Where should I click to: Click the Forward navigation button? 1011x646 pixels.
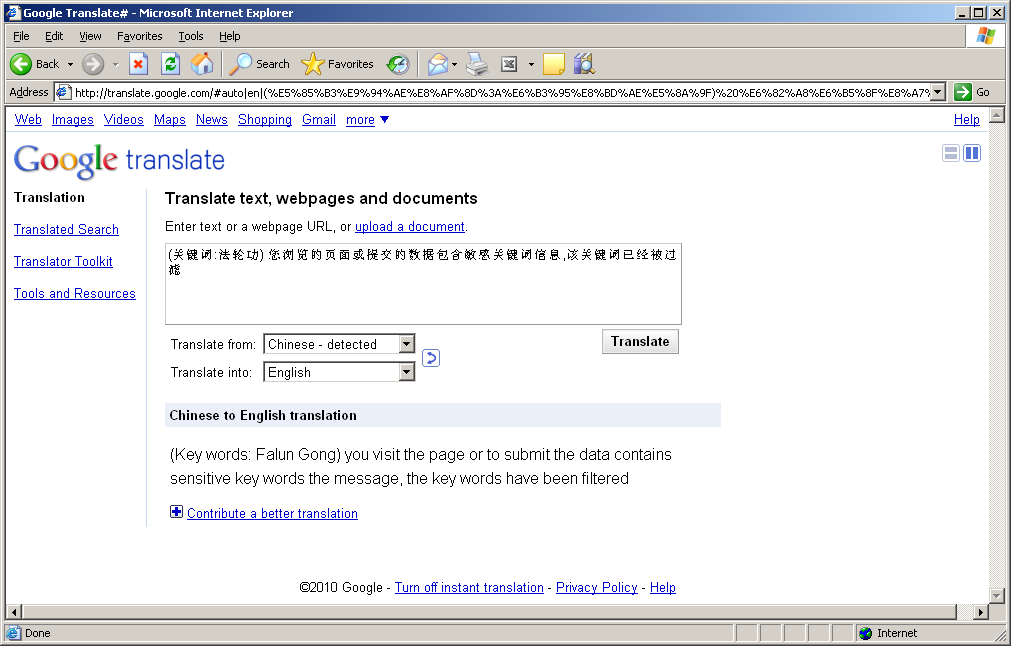pyautogui.click(x=93, y=64)
